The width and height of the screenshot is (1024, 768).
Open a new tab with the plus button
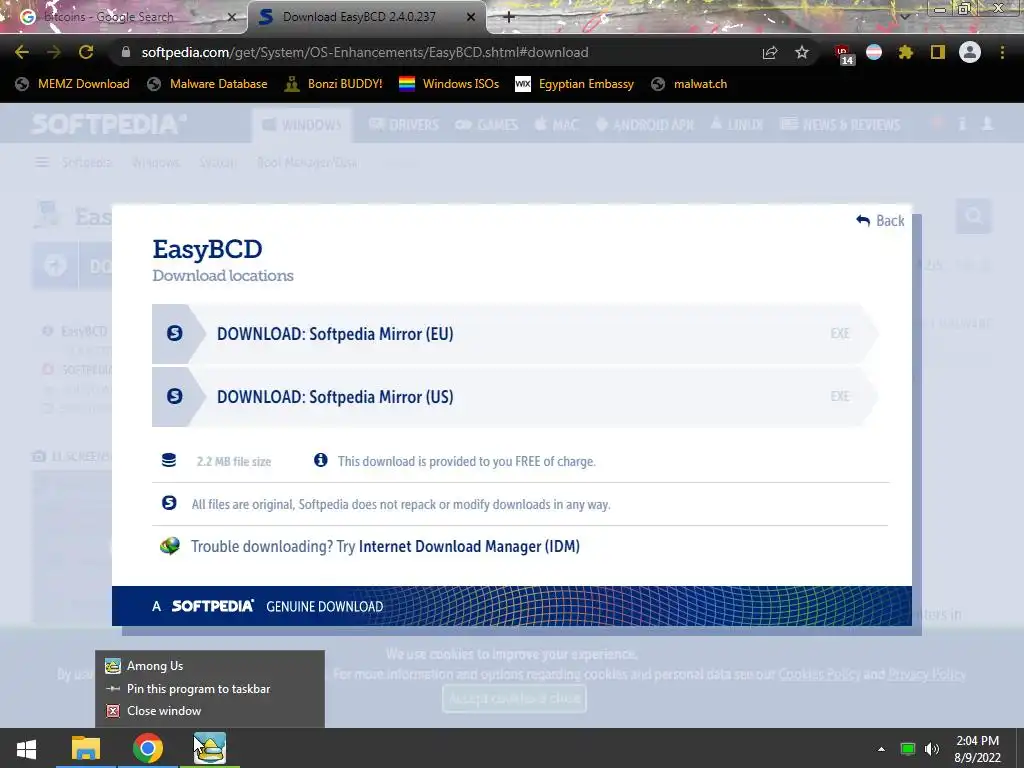(x=509, y=17)
